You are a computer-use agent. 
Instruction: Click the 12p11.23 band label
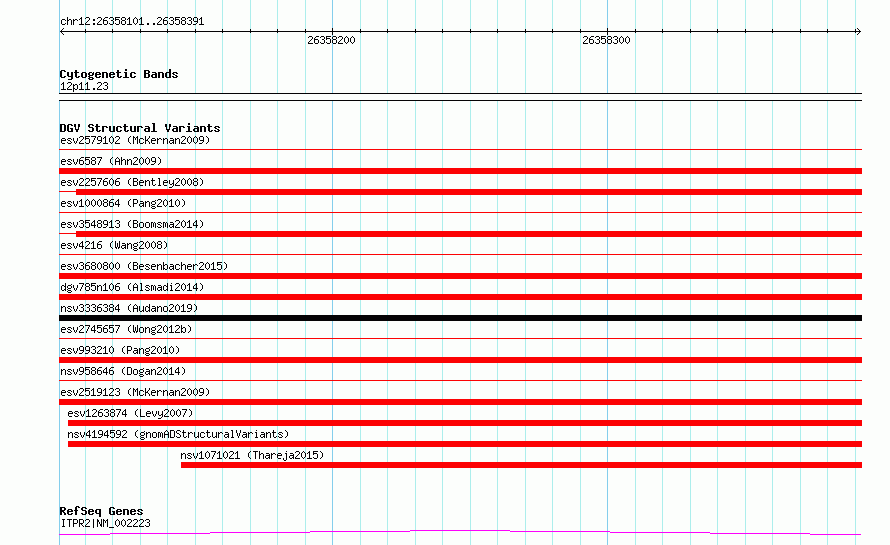tap(84, 86)
